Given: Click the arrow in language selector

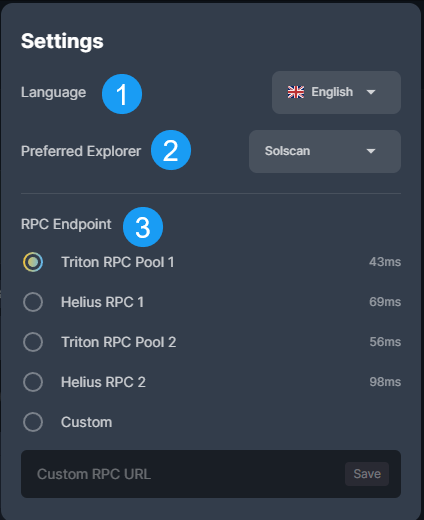Looking at the screenshot, I should 371,92.
